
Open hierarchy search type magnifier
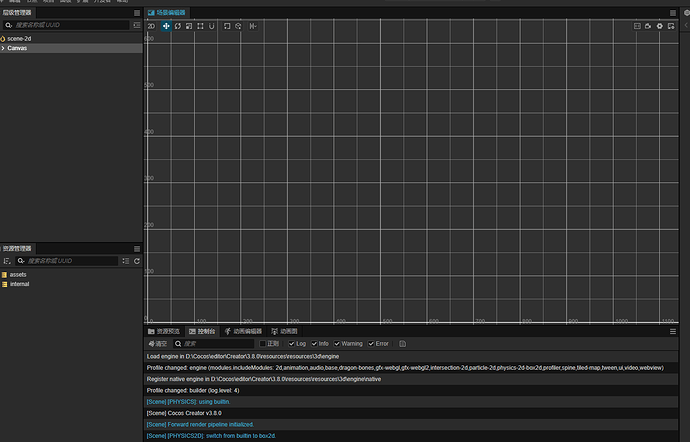(8, 25)
